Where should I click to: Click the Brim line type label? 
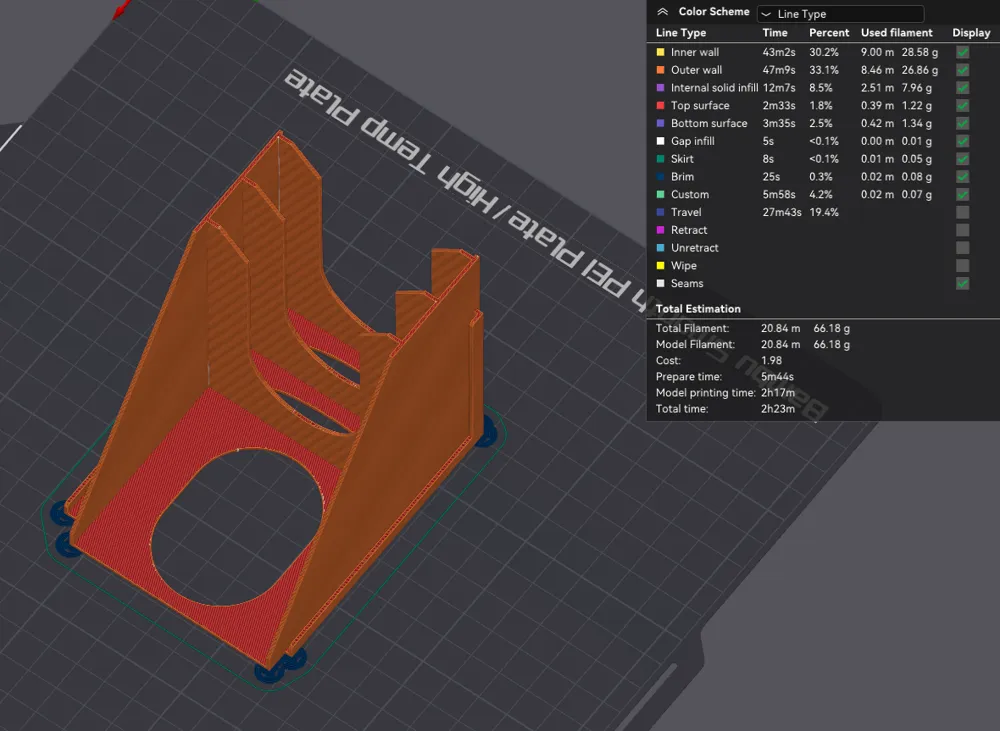coord(682,177)
